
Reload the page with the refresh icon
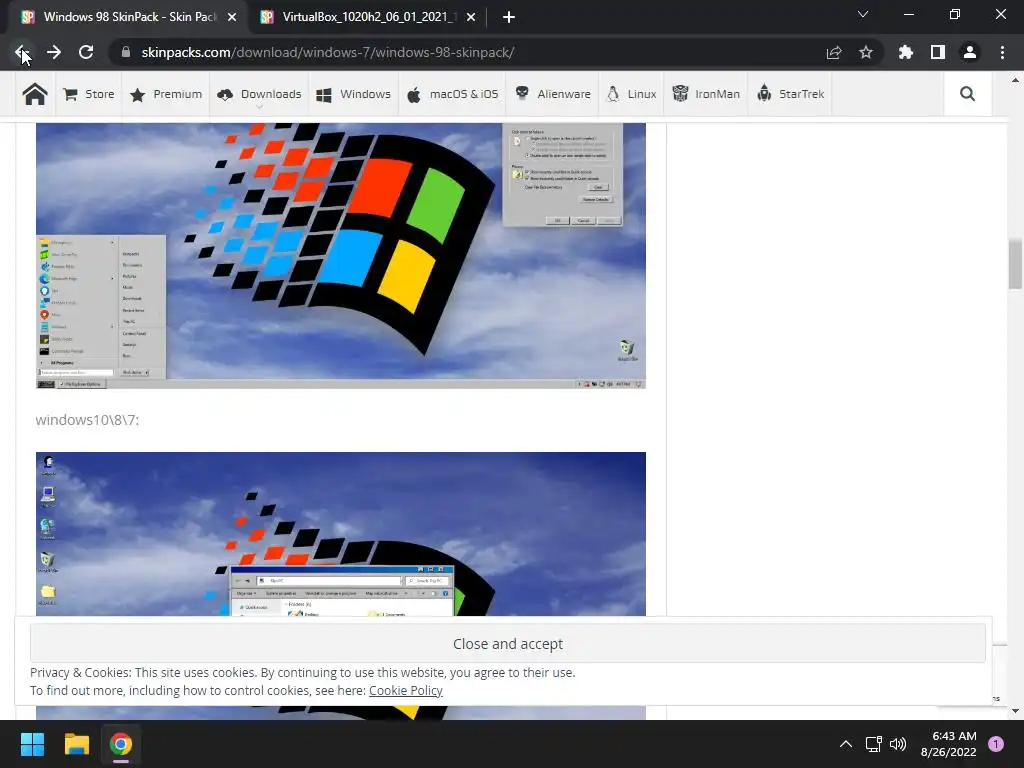86,52
